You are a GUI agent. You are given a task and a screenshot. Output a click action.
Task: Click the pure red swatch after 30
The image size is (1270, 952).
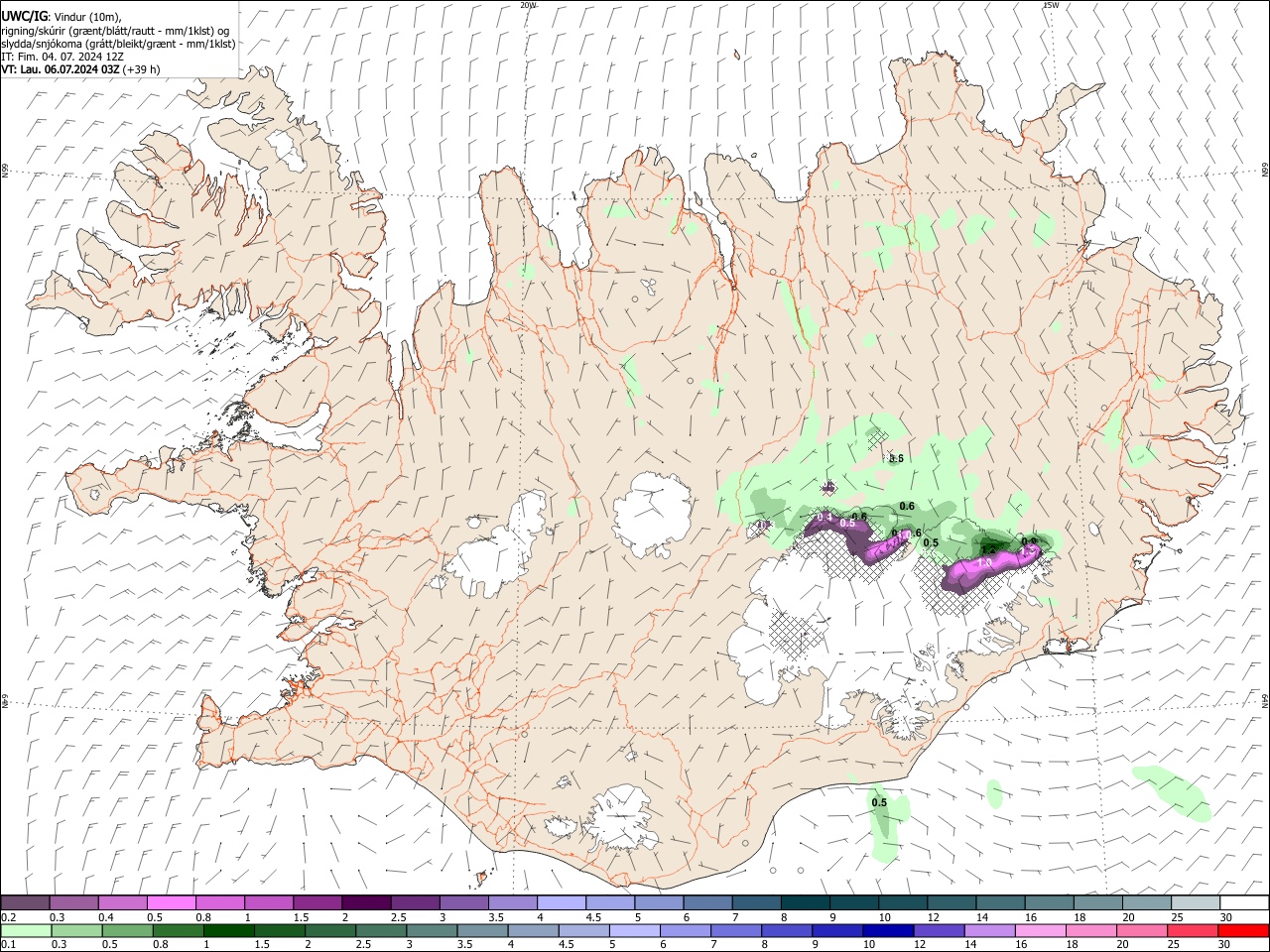click(x=1242, y=930)
